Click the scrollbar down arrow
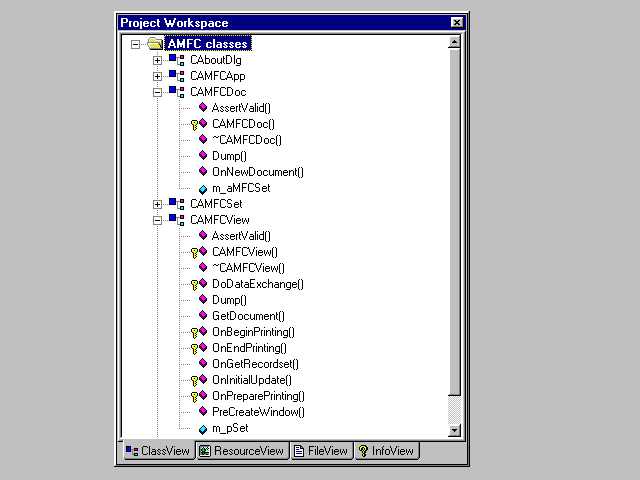Viewport: 640px width, 480px height. coord(454,429)
